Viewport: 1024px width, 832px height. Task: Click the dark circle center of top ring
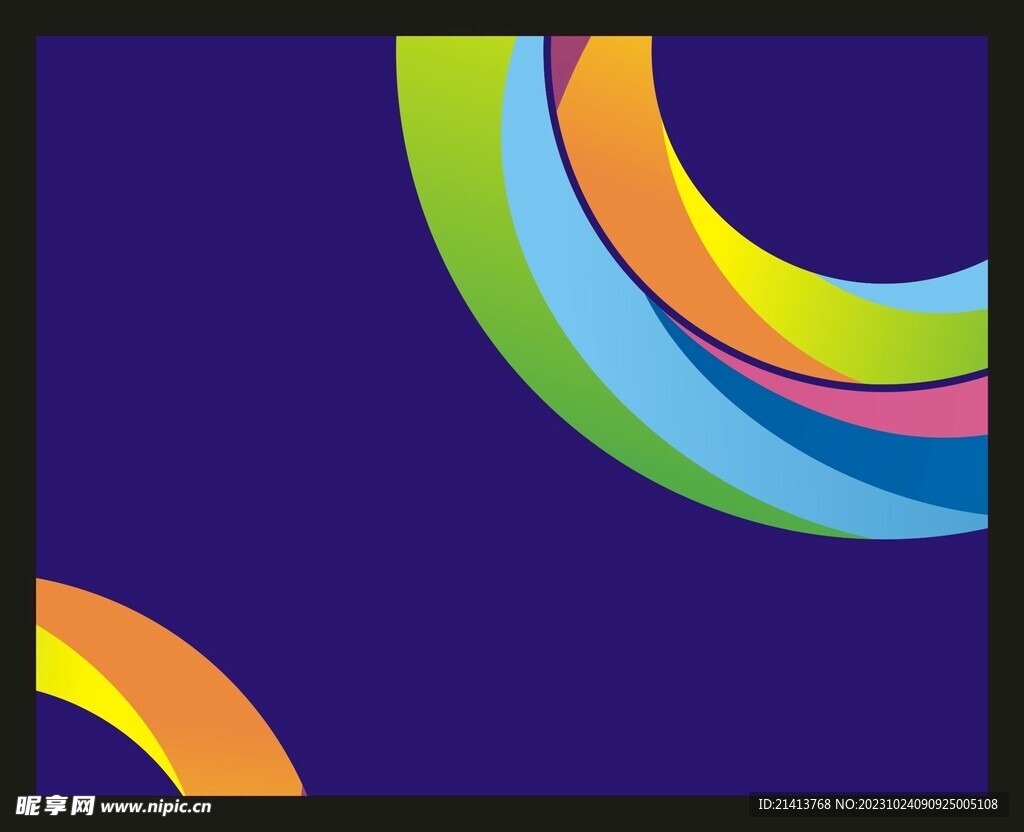[x=820, y=140]
